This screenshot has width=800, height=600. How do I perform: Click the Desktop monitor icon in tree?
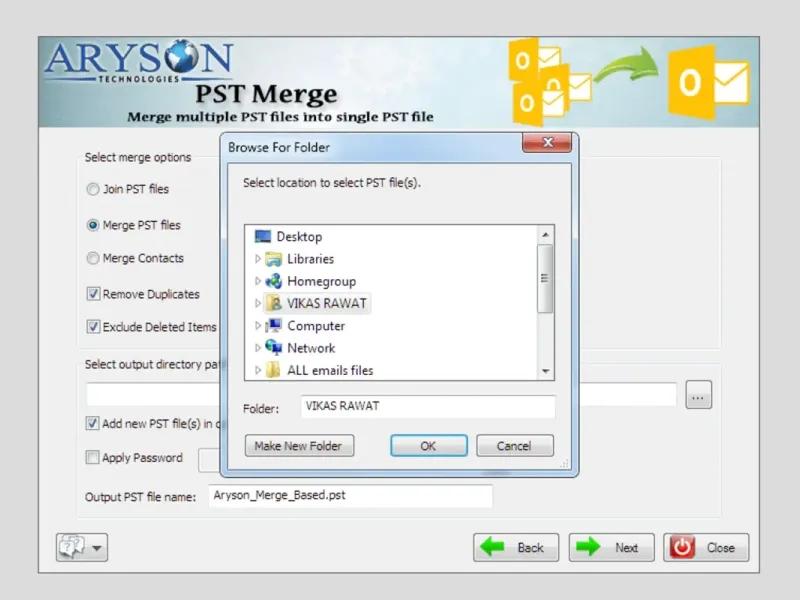[263, 236]
